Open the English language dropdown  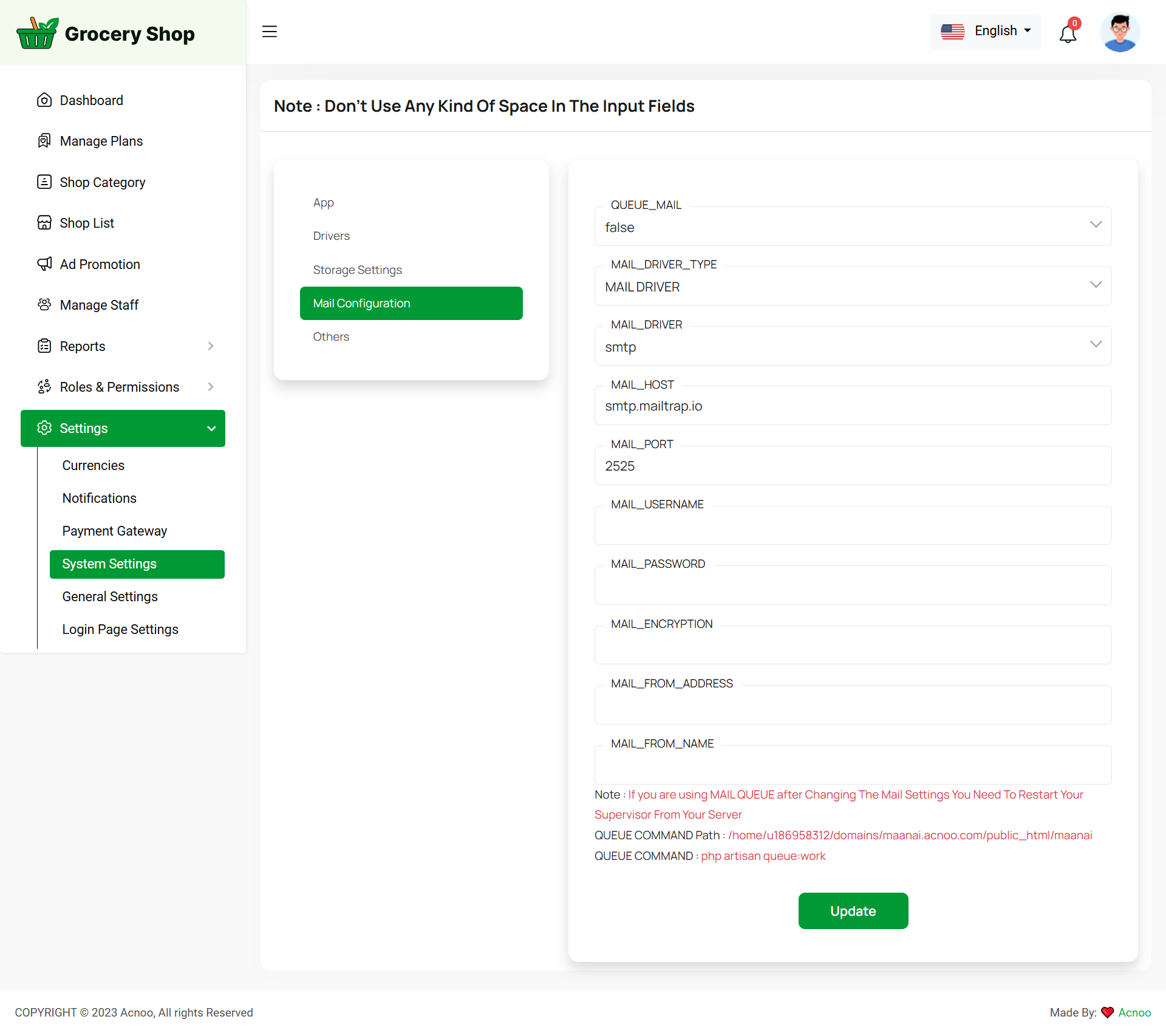pyautogui.click(x=985, y=32)
